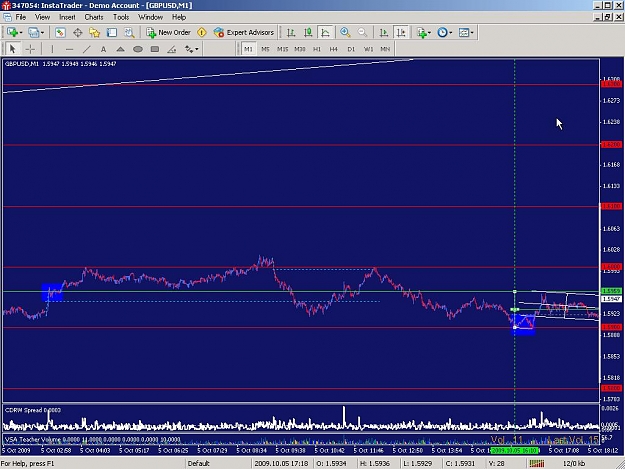Click the green 1.5959 price label

(611, 291)
